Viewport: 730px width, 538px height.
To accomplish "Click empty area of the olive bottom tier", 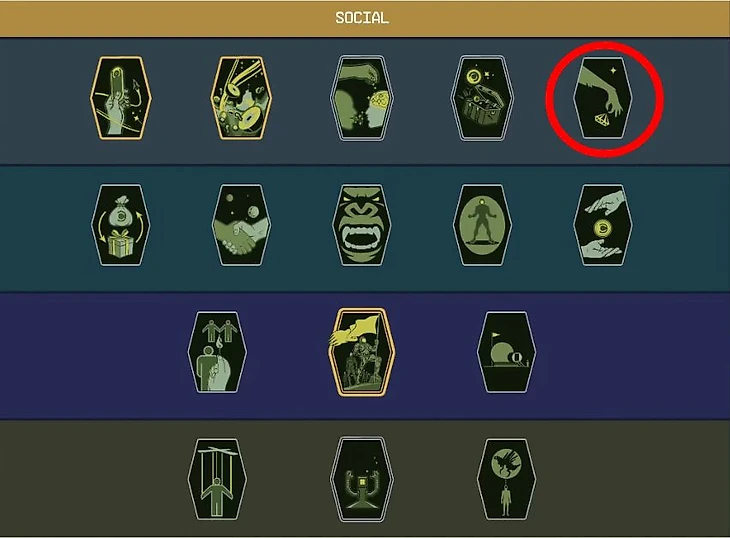I will pos(93,479).
